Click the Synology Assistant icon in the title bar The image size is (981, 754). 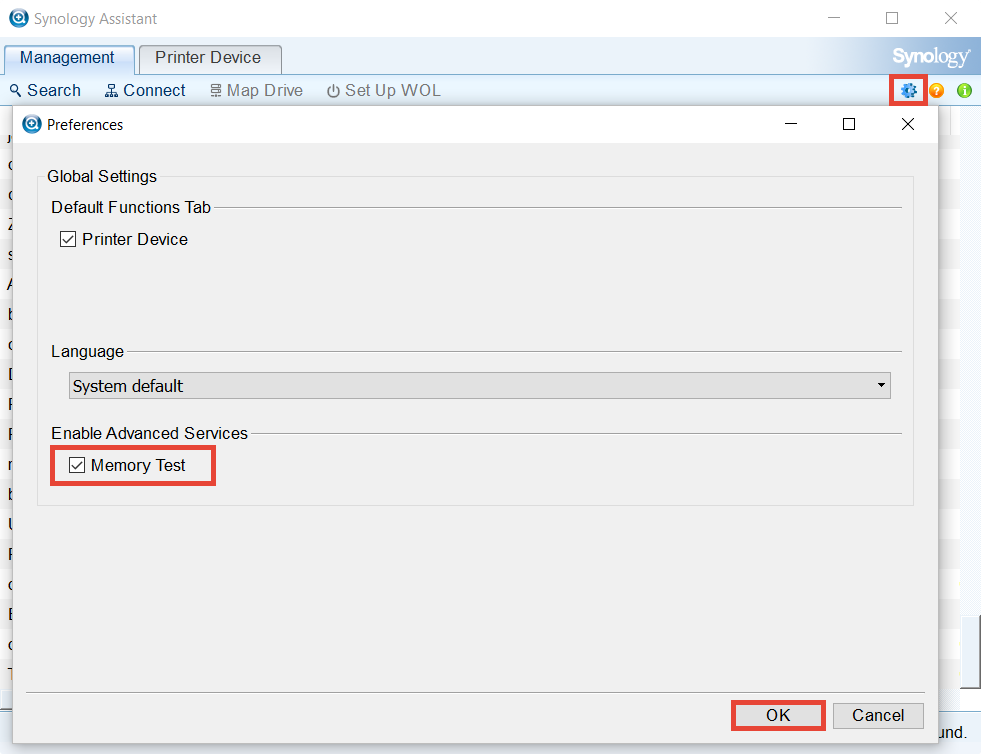coord(18,18)
